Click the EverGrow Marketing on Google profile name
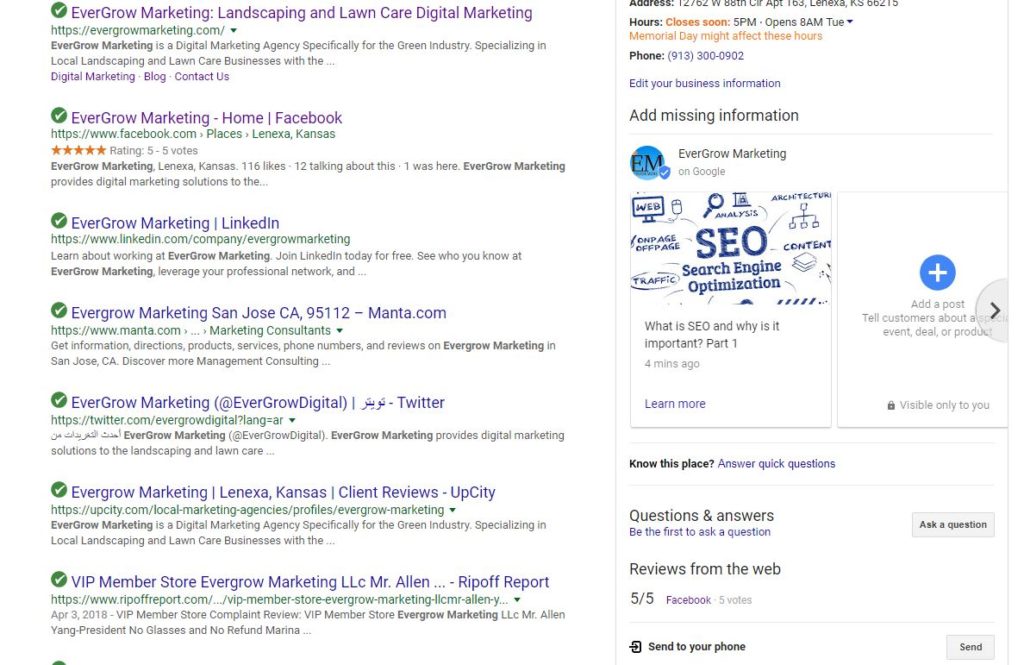Viewport: 1024px width, 665px height. point(732,154)
